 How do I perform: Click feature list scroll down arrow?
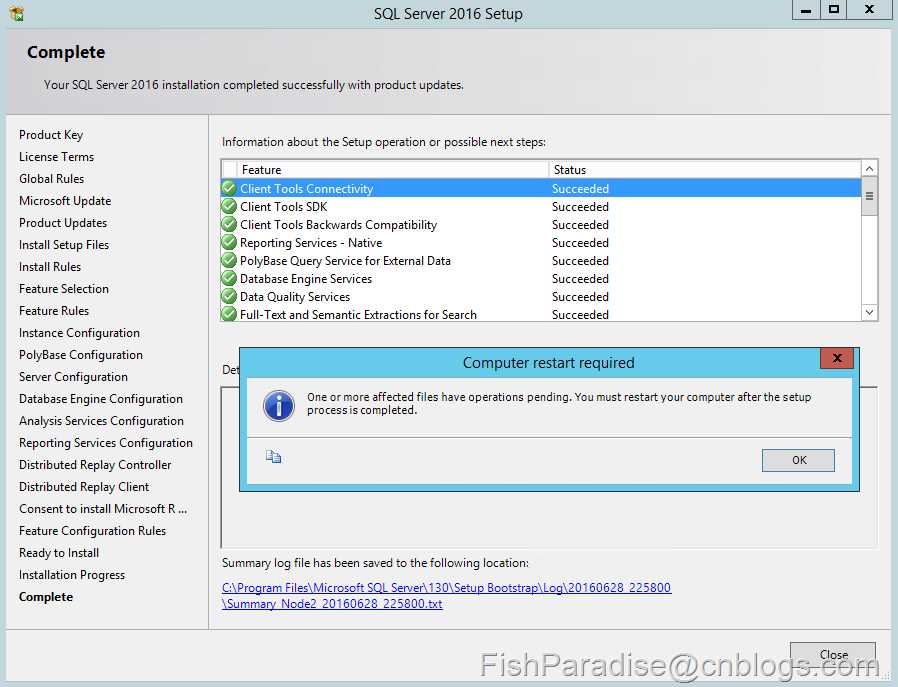(x=869, y=312)
